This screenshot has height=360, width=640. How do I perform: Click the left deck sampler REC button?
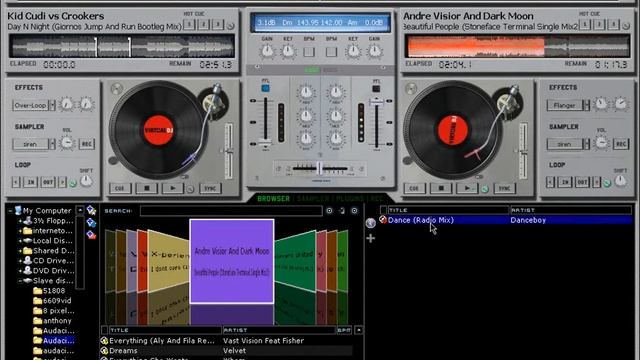pos(87,144)
